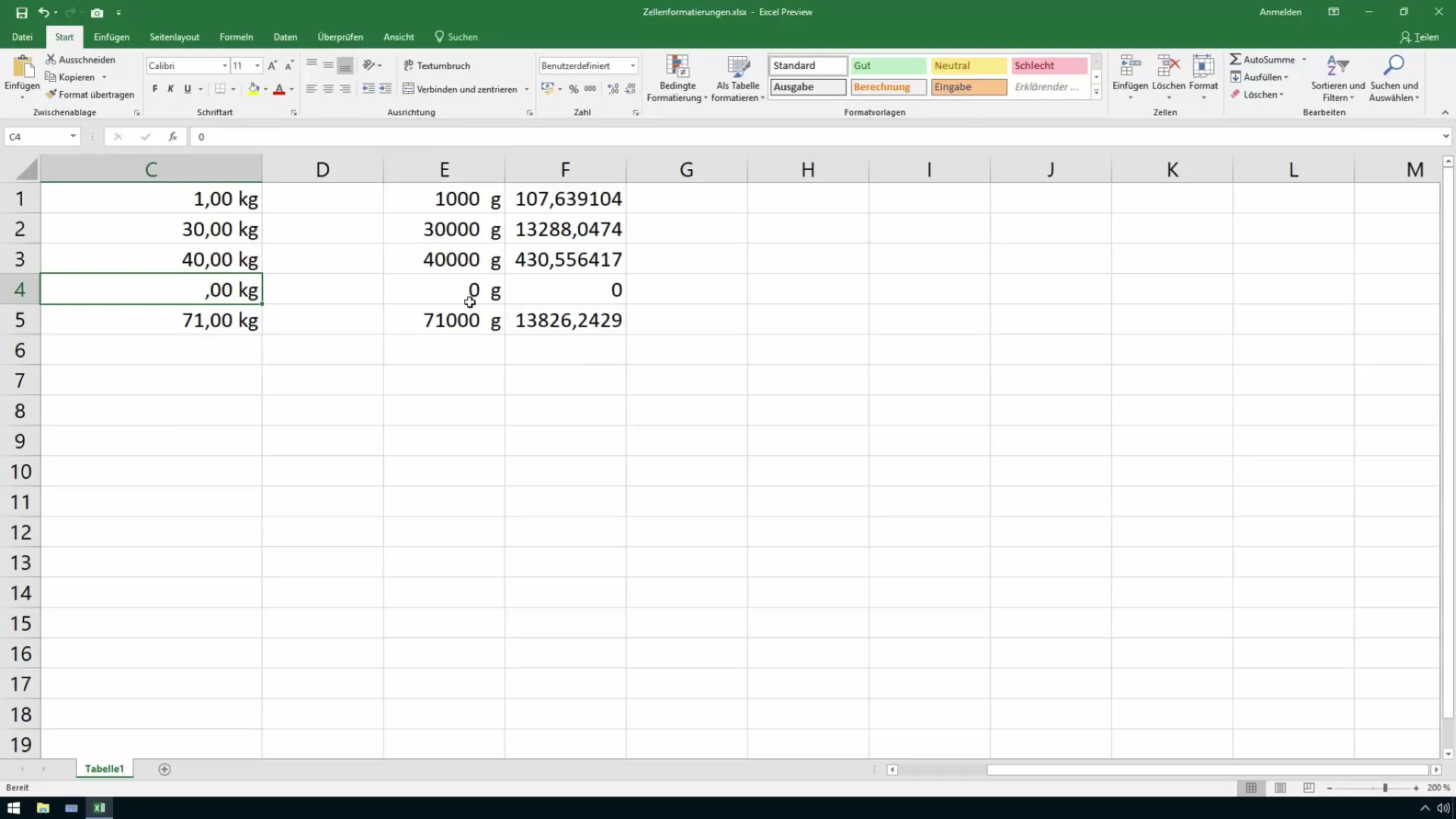Click the Save icon in quick access toolbar
Viewport: 1456px width, 819px height.
point(21,12)
